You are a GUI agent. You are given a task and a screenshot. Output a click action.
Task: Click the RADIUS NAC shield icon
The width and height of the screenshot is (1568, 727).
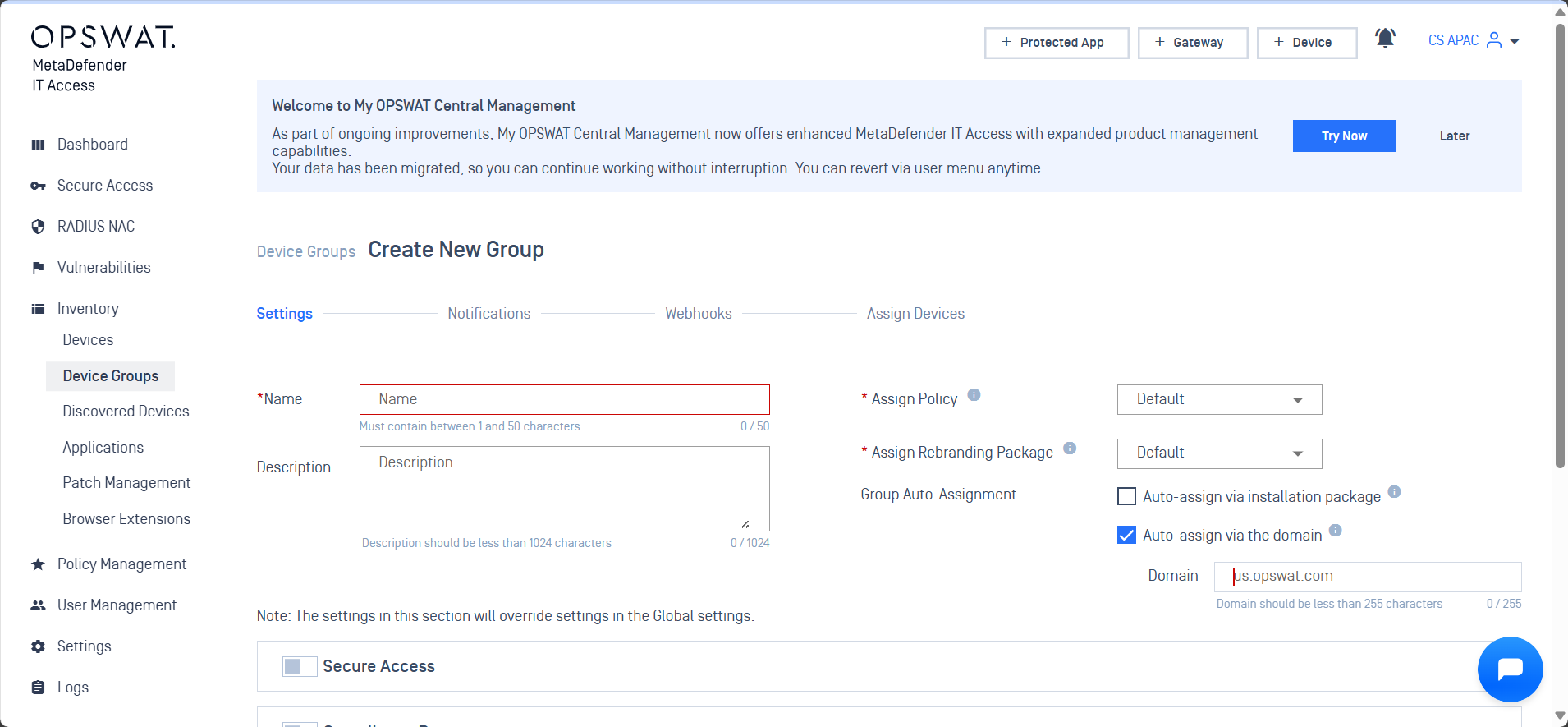[x=38, y=227]
